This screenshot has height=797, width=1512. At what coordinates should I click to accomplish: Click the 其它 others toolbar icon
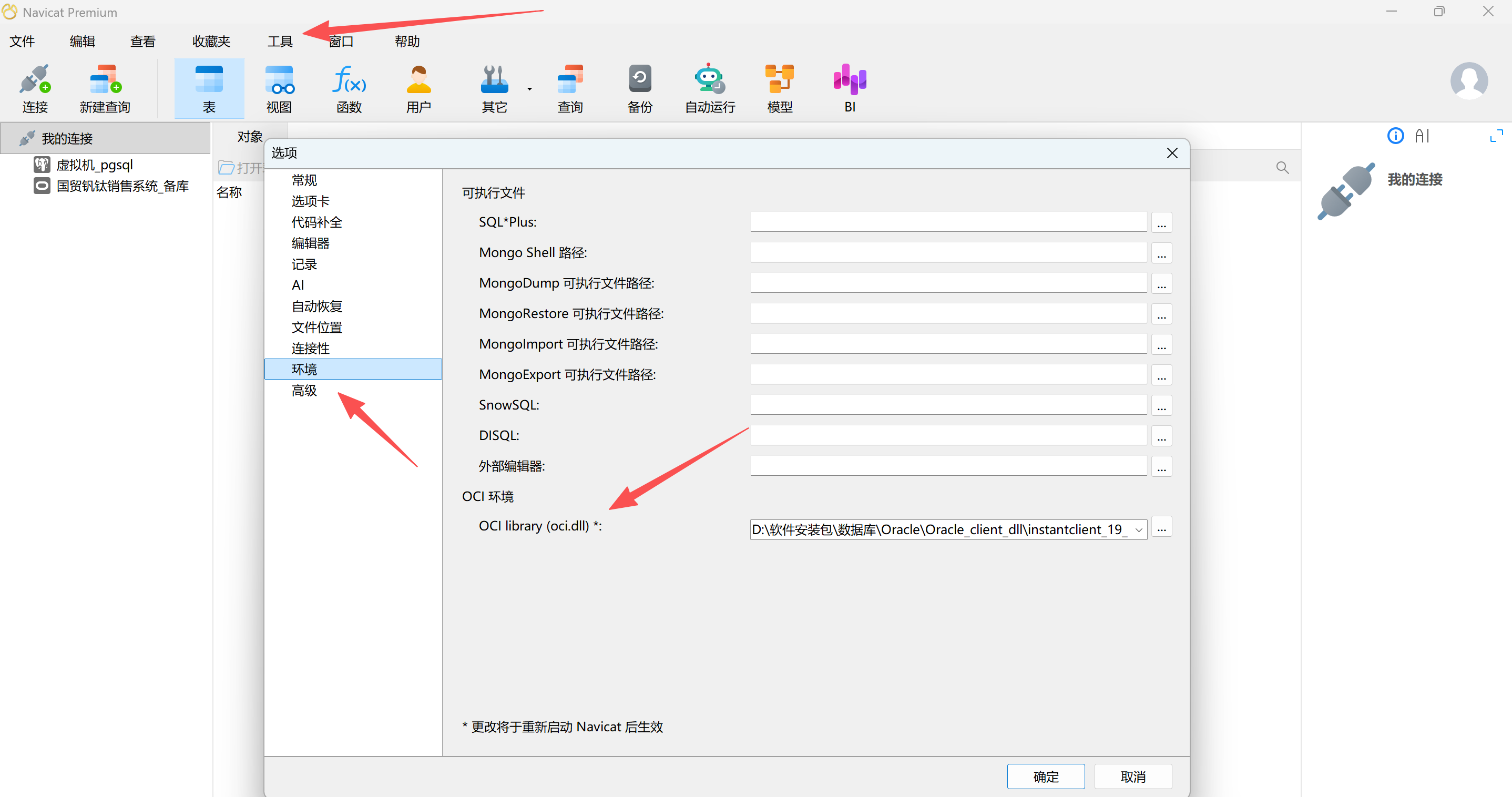coord(494,89)
